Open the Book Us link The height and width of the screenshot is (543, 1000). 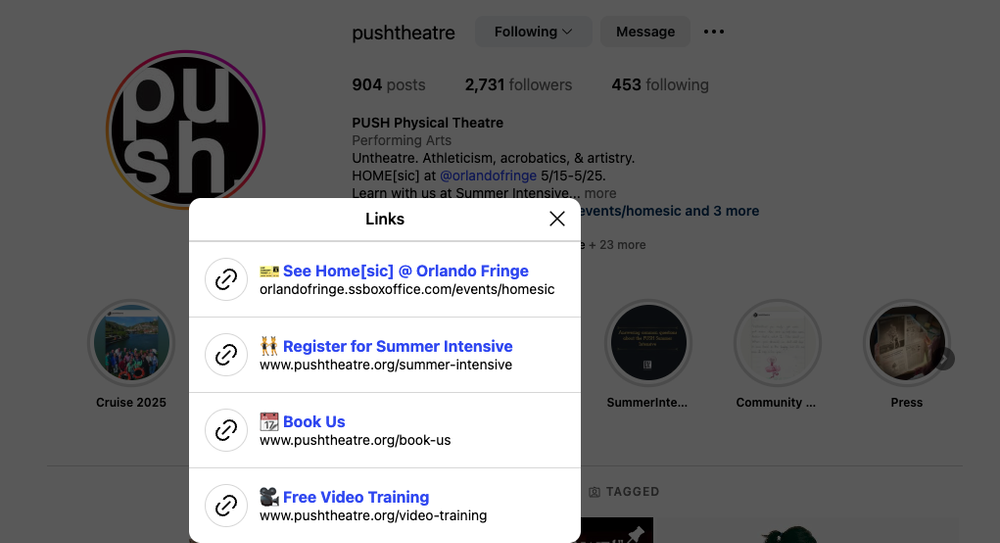[x=314, y=421]
